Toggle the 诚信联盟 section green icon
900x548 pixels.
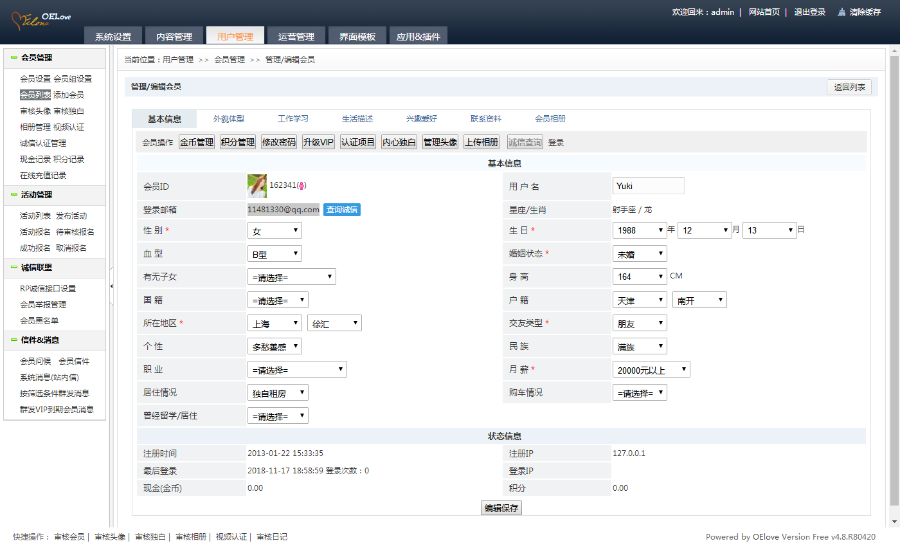pyautogui.click(x=11, y=267)
